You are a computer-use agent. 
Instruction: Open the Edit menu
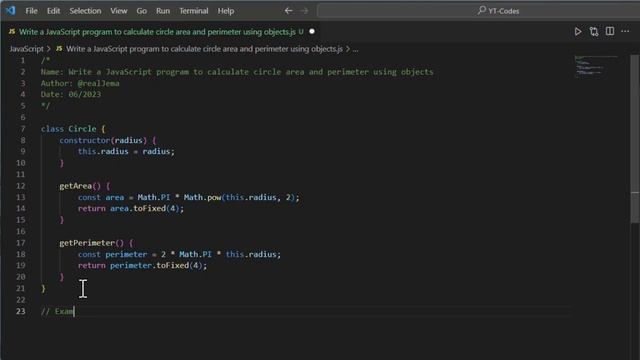tap(53, 11)
